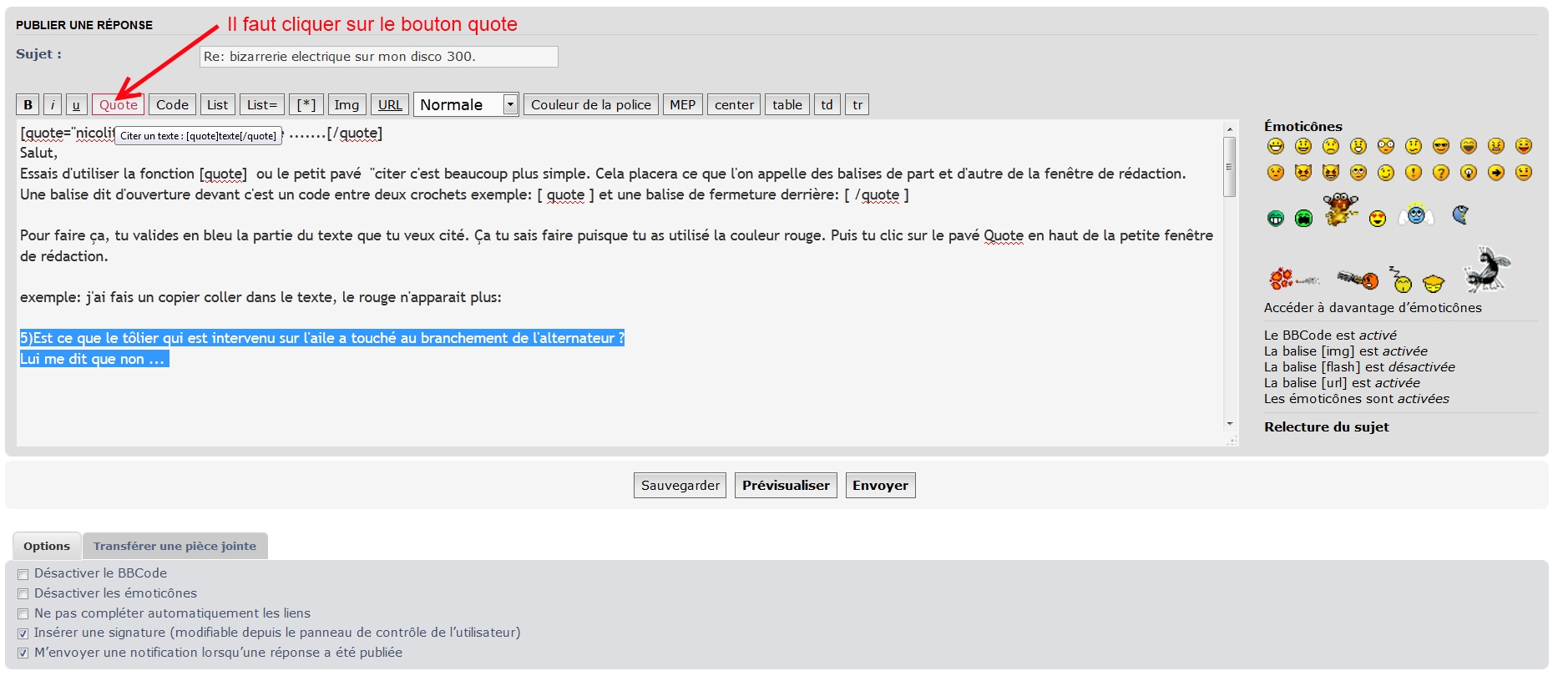This screenshot has height=676, width=1568.
Task: Switch to 'Transférer une pièce jointe' tab
Action: click(175, 546)
